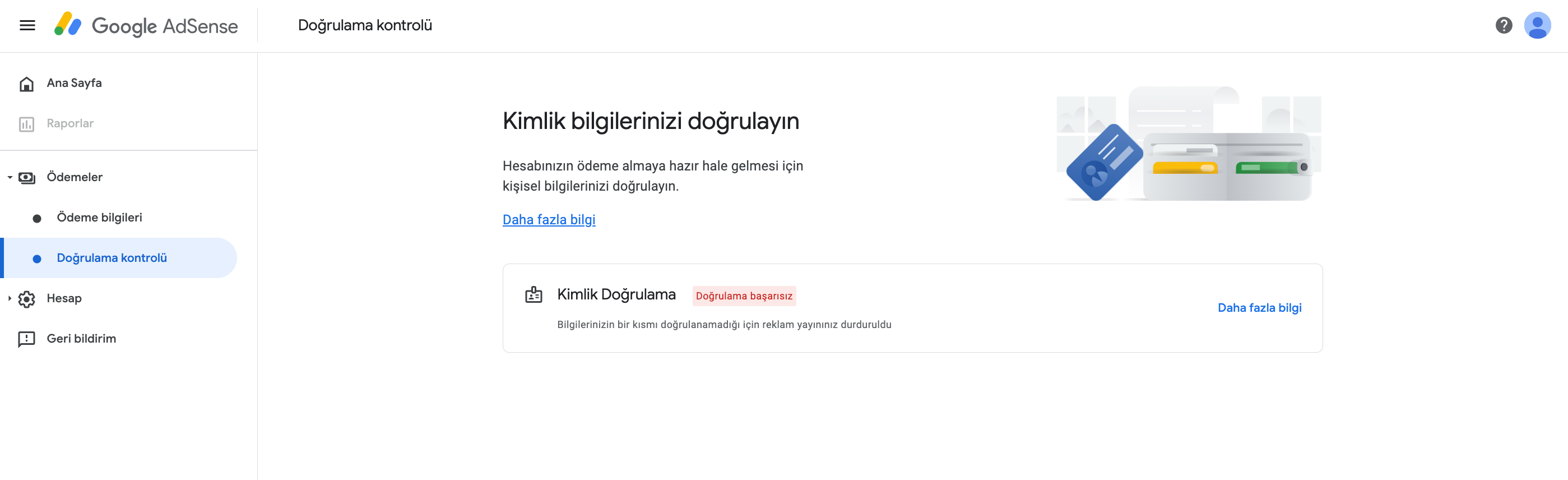Click the Raporlar chart icon
Screen dimensions: 1568x480
pyautogui.click(x=26, y=124)
